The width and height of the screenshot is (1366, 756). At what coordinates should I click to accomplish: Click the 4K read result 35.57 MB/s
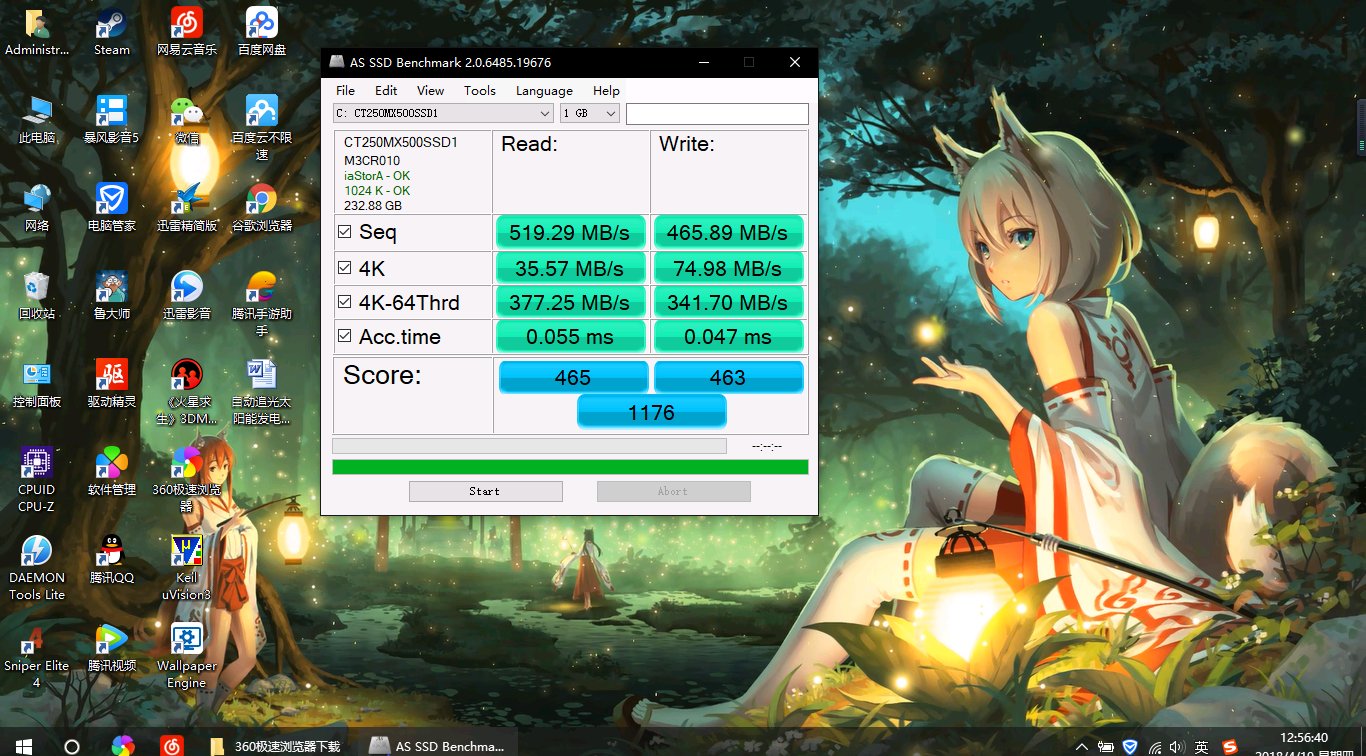pyautogui.click(x=569, y=268)
